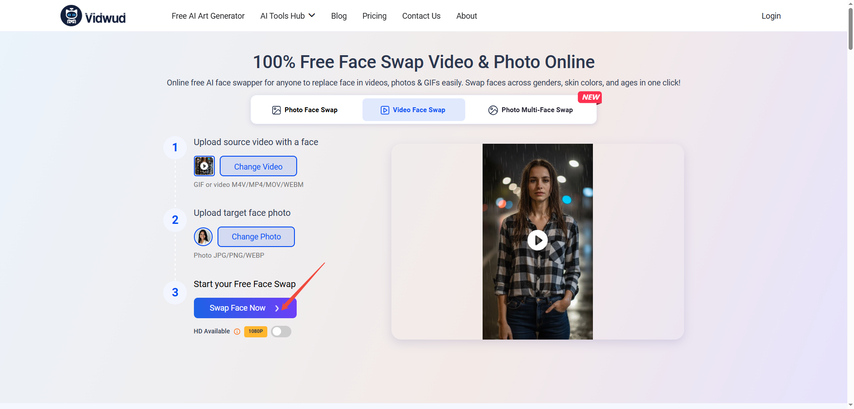Click the Photo Face Swap image icon
This screenshot has width=854, height=409.
[x=276, y=110]
